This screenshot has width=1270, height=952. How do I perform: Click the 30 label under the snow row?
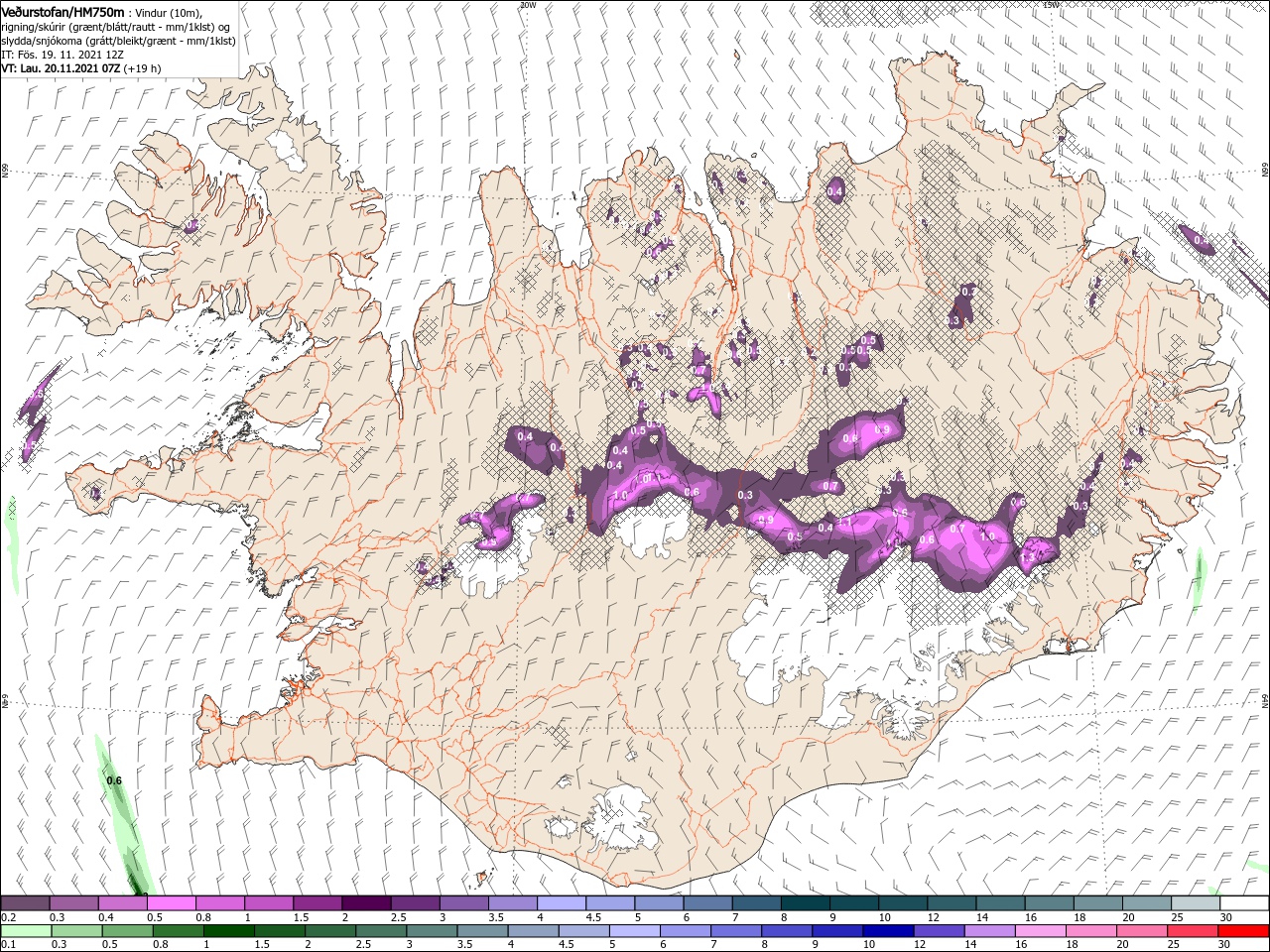tap(1226, 917)
